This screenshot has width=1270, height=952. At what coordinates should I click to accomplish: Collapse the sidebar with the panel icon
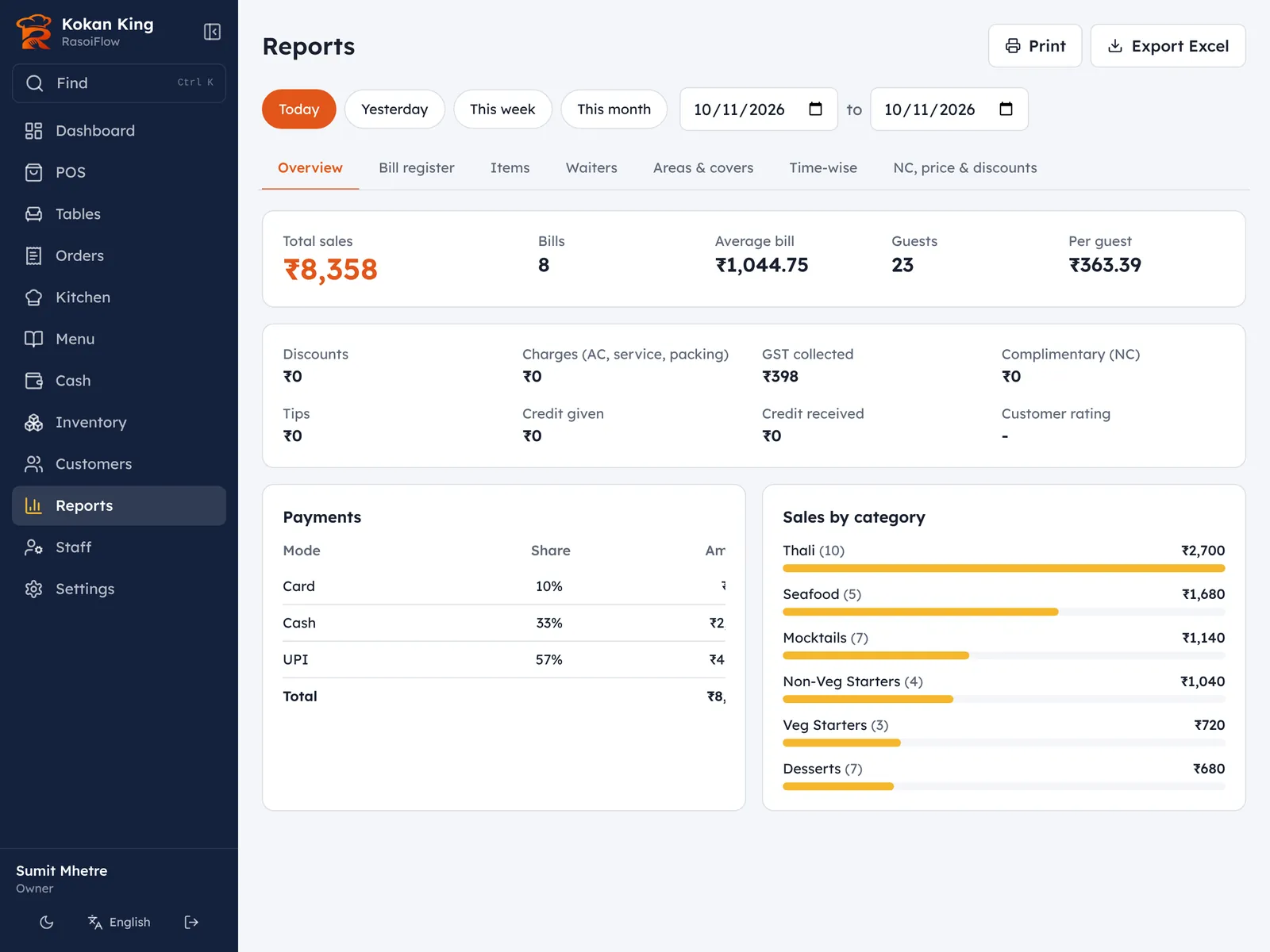pos(212,32)
